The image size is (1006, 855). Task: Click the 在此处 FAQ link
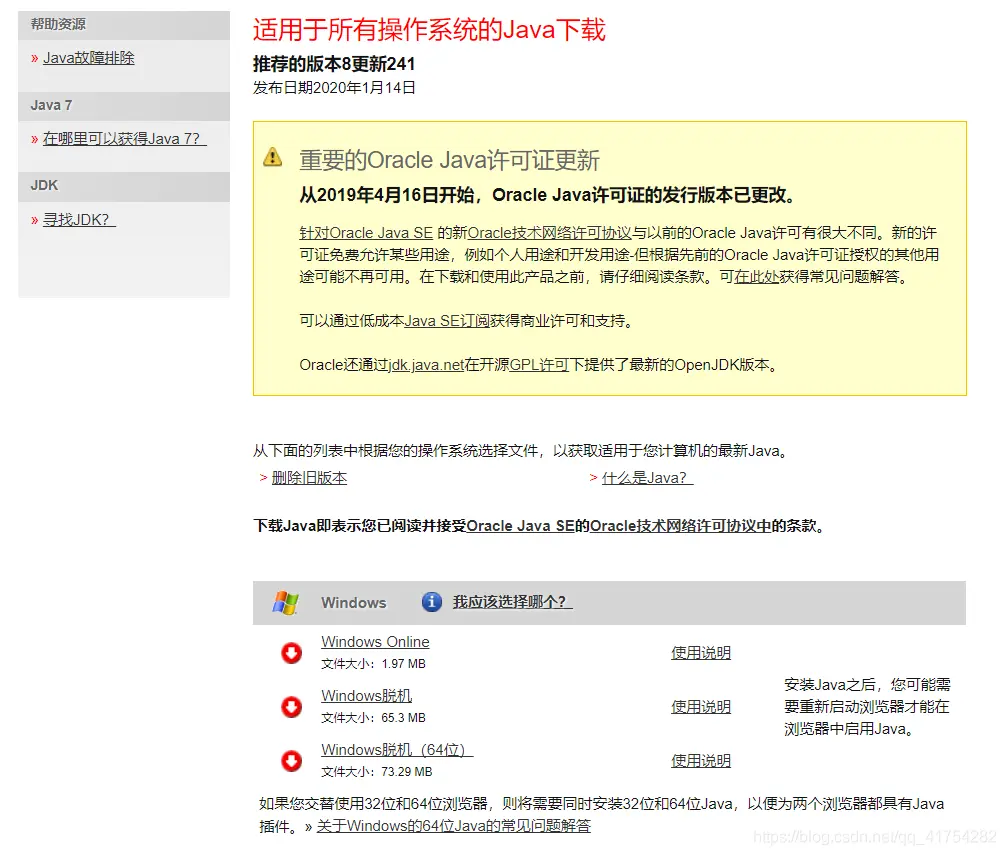(x=756, y=276)
